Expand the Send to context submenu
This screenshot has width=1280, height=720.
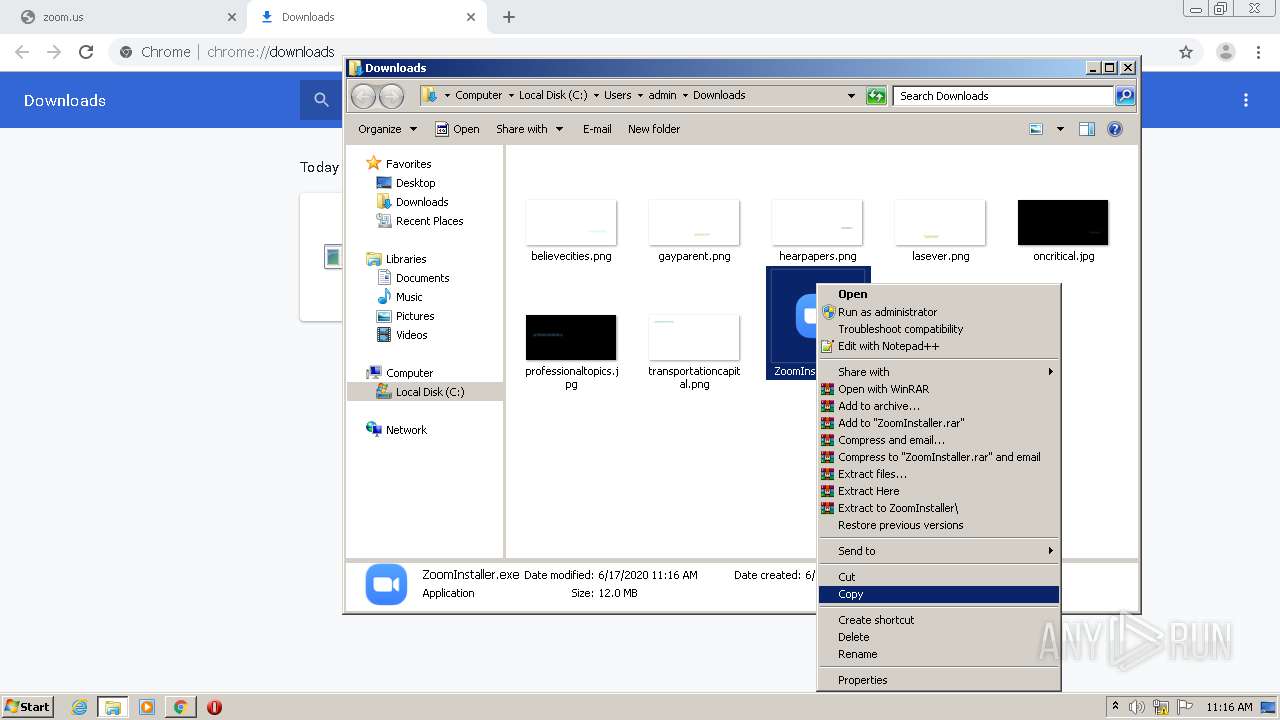point(939,551)
